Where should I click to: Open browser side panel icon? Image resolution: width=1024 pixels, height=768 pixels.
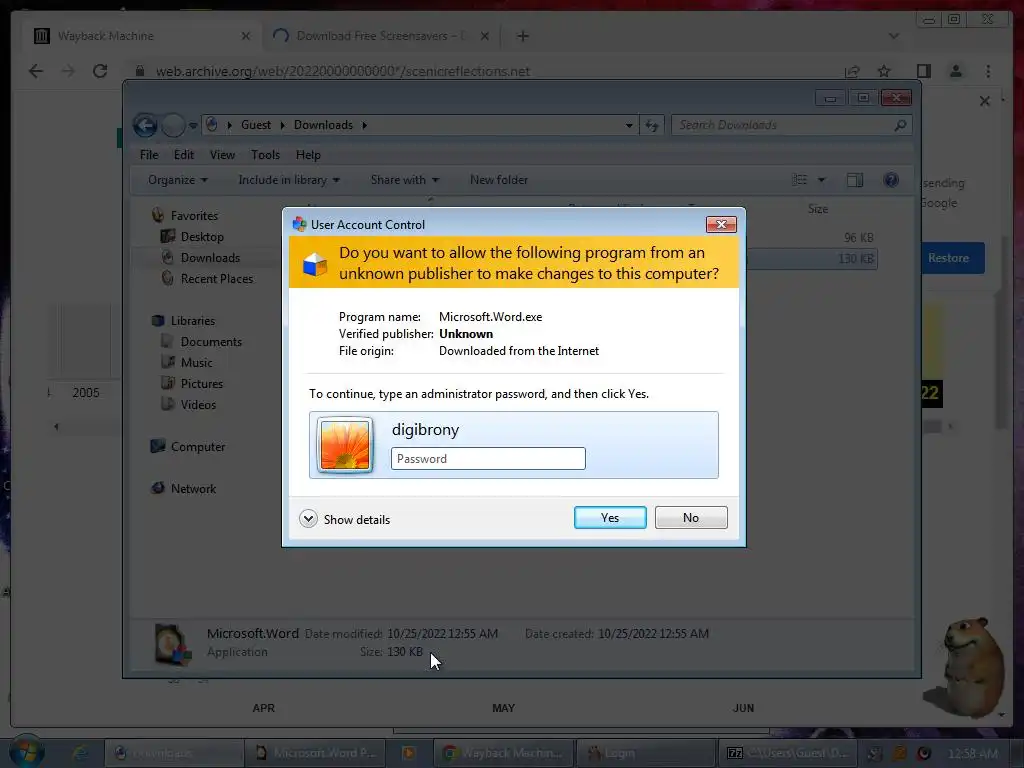point(923,71)
